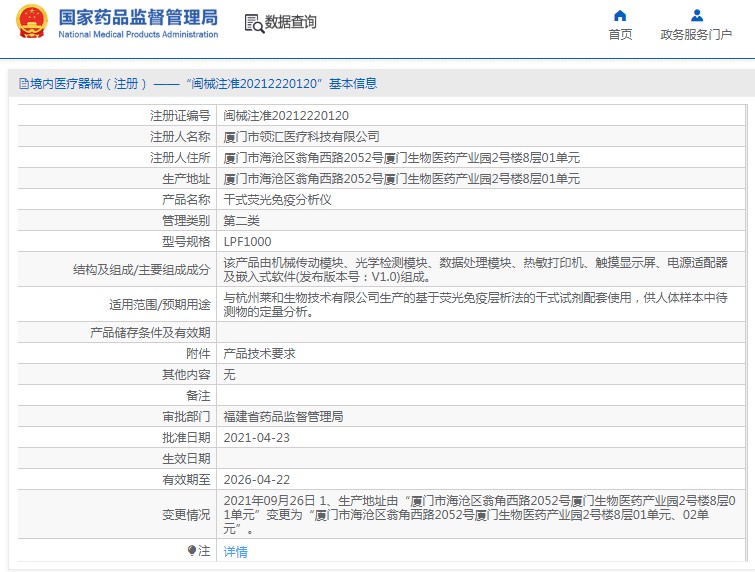The height and width of the screenshot is (572, 755).
Task: Click the 有效期至 label
Action: pyautogui.click(x=186, y=480)
